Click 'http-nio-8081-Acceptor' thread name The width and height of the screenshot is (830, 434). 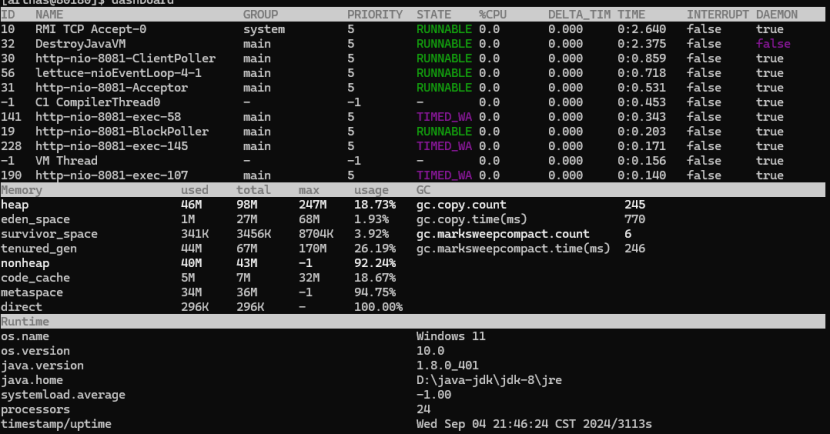[x=112, y=88]
